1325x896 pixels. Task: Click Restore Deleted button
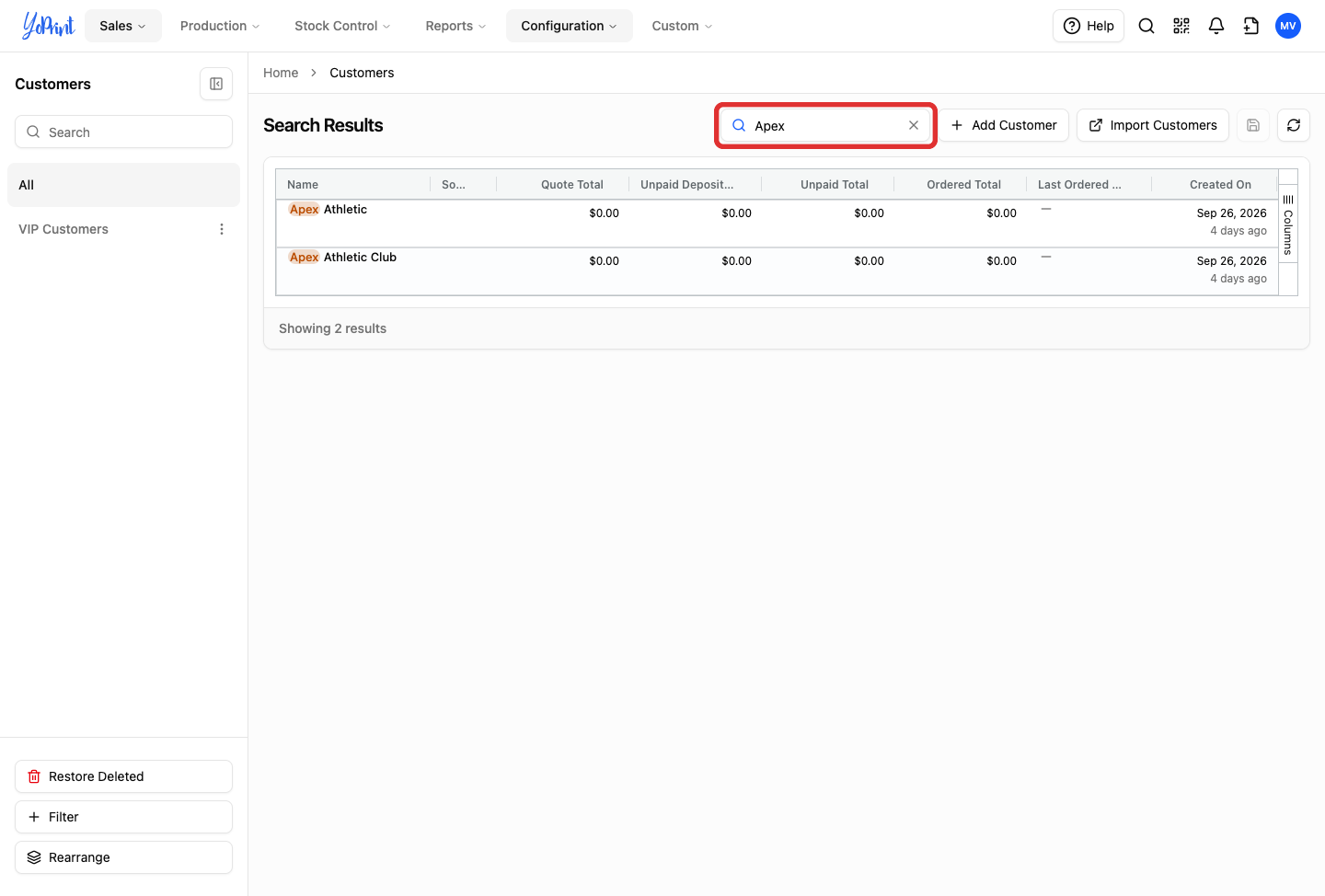[x=123, y=776]
